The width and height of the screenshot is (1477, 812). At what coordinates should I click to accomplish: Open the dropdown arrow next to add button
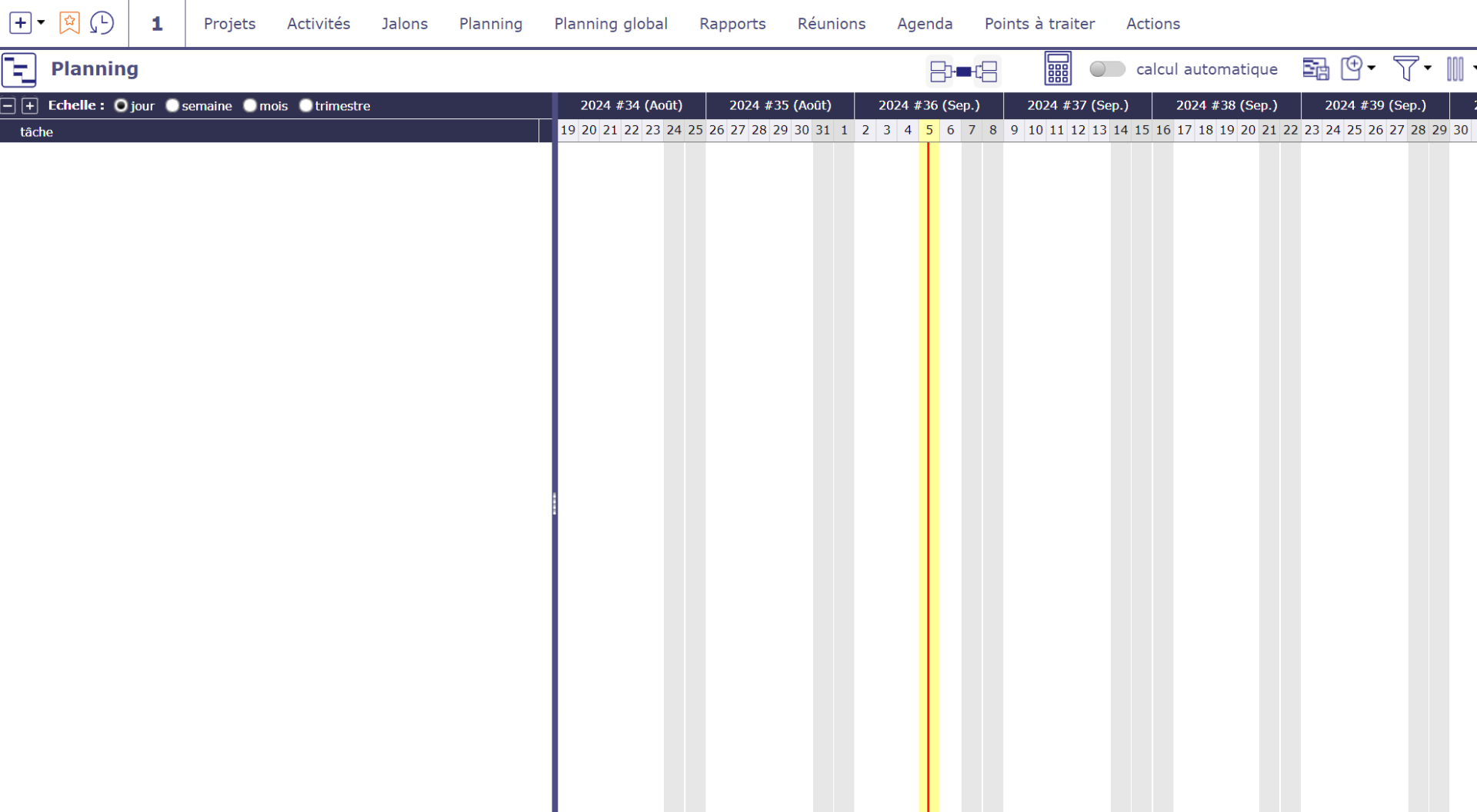[42, 23]
